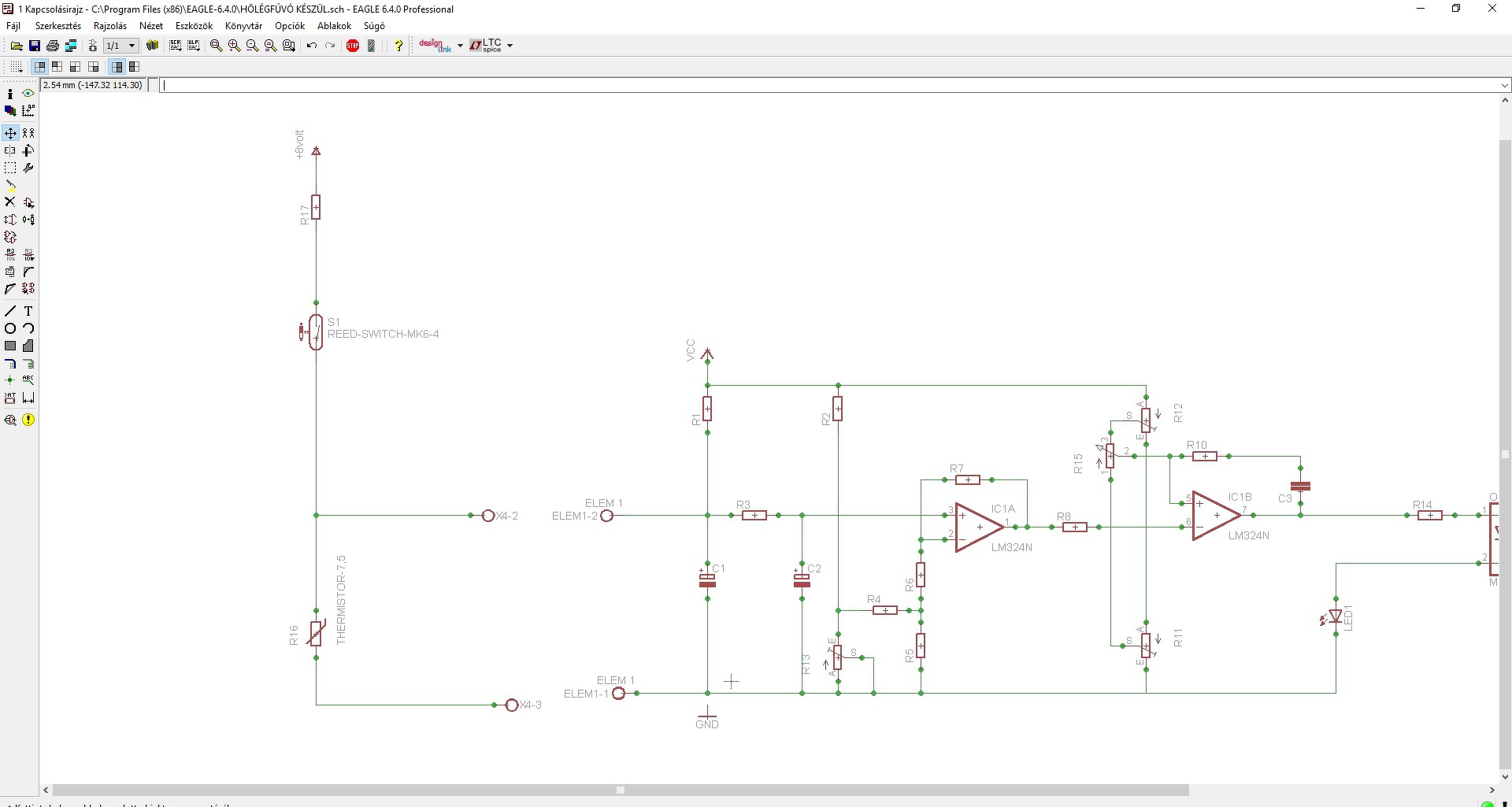This screenshot has height=807, width=1512.
Task: Open the Fájl menu
Action: pyautogui.click(x=13, y=26)
